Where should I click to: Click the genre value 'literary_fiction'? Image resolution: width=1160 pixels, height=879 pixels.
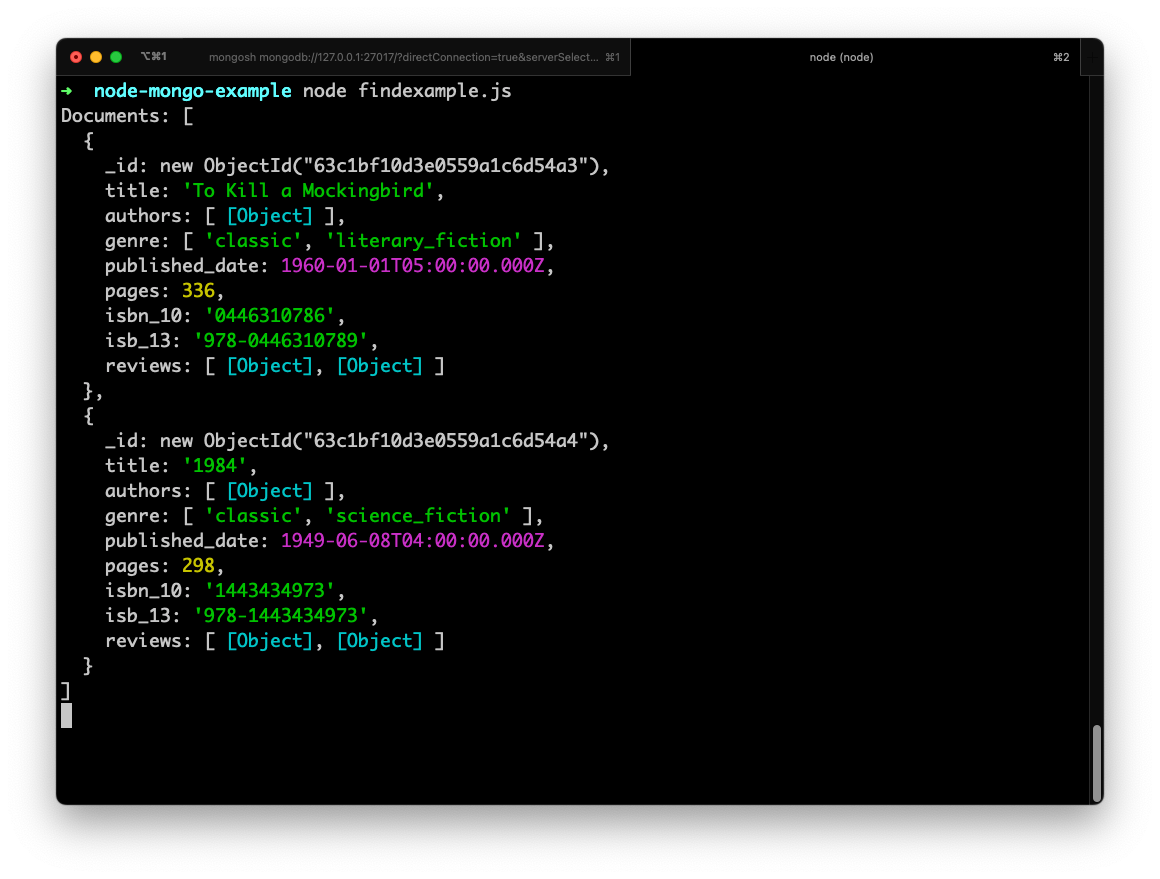tap(423, 241)
